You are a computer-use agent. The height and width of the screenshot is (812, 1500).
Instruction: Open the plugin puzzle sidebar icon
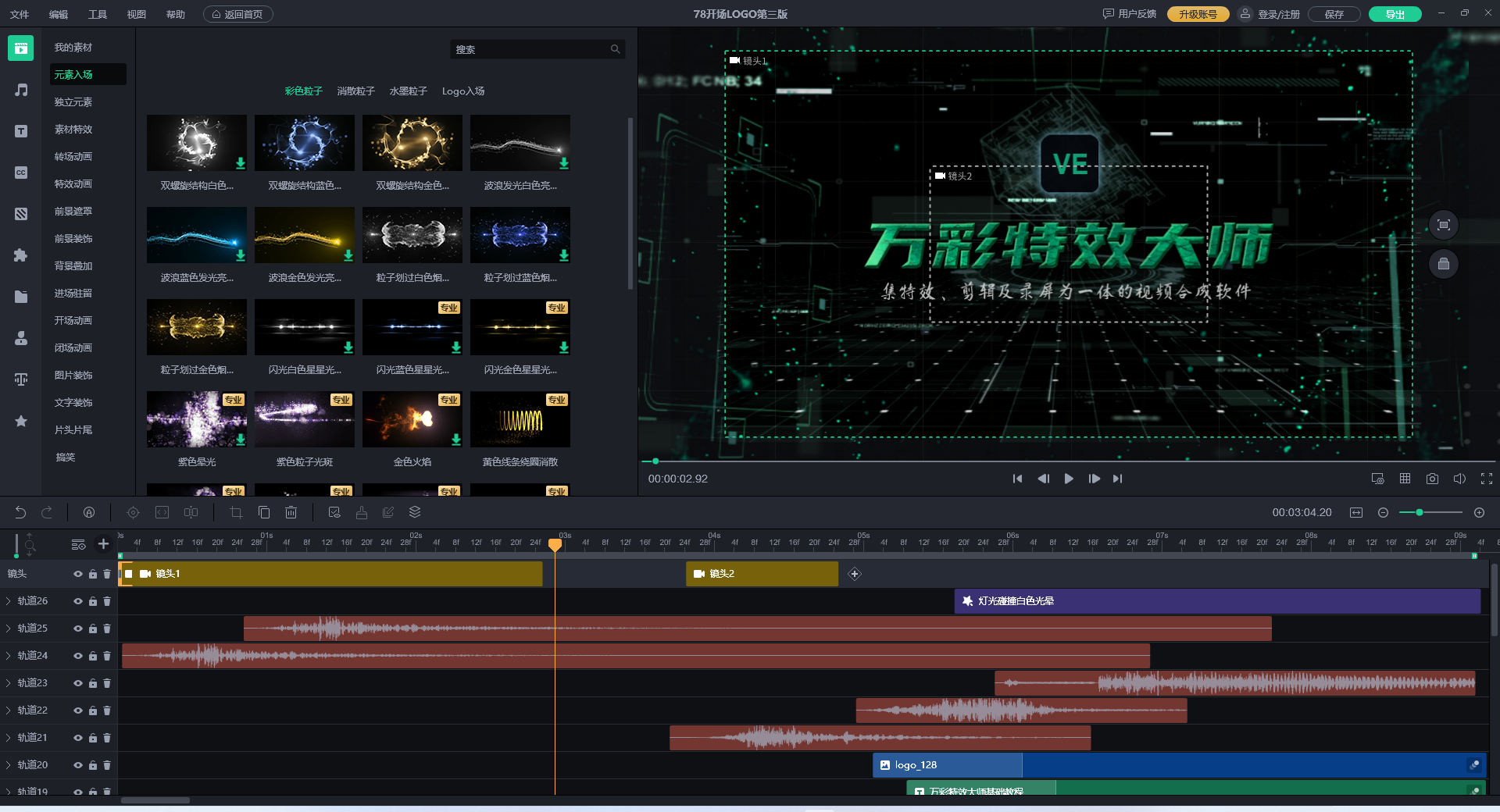[x=21, y=255]
